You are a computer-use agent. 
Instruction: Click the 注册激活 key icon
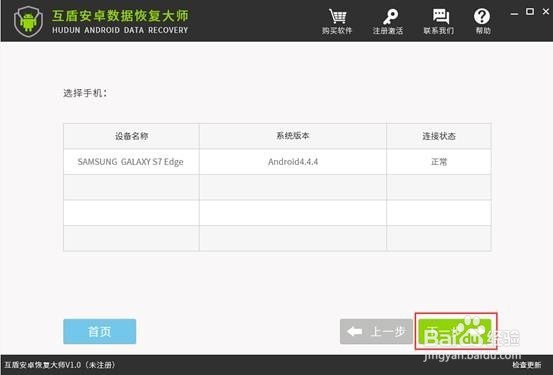(389, 17)
